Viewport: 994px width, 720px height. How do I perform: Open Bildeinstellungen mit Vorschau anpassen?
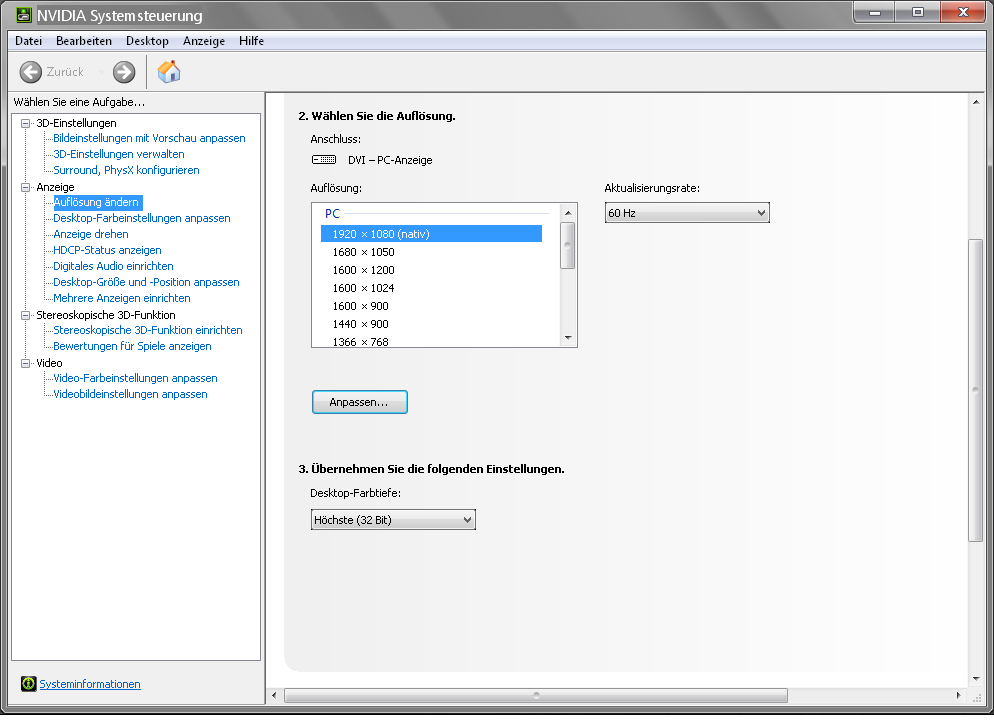click(x=149, y=138)
